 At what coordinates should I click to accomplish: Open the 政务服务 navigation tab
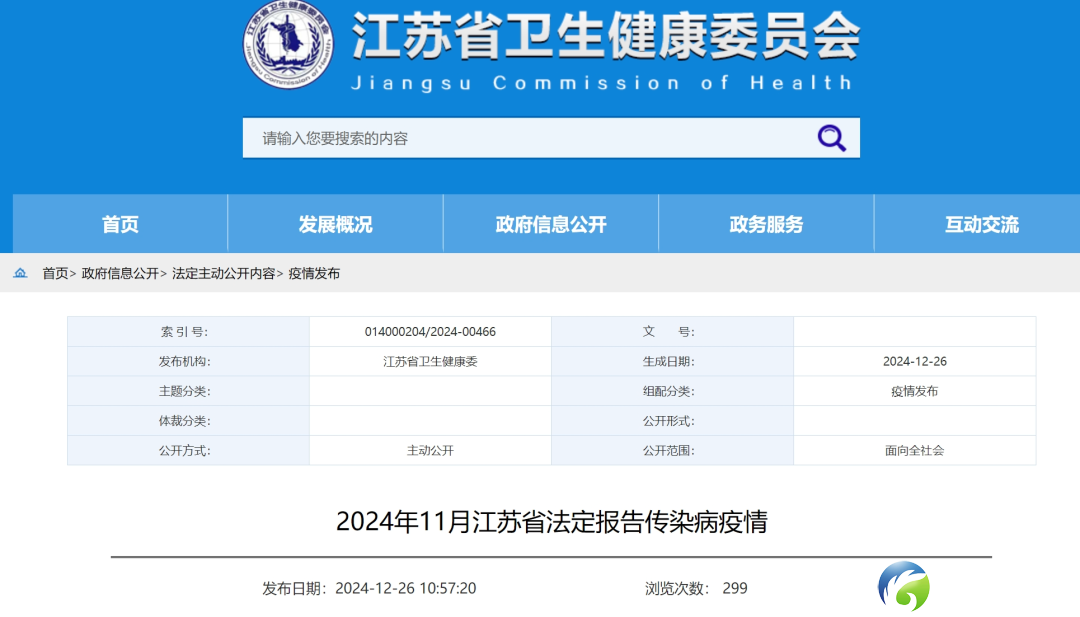[x=767, y=224]
